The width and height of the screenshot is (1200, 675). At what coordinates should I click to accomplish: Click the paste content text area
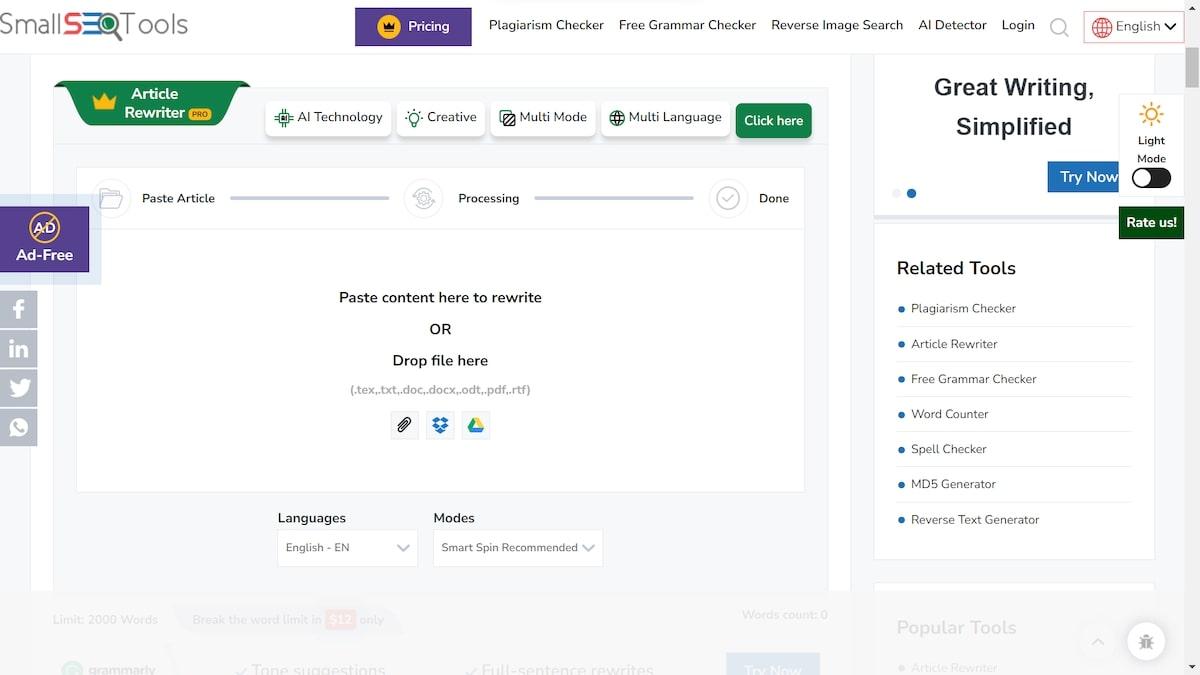click(x=440, y=360)
